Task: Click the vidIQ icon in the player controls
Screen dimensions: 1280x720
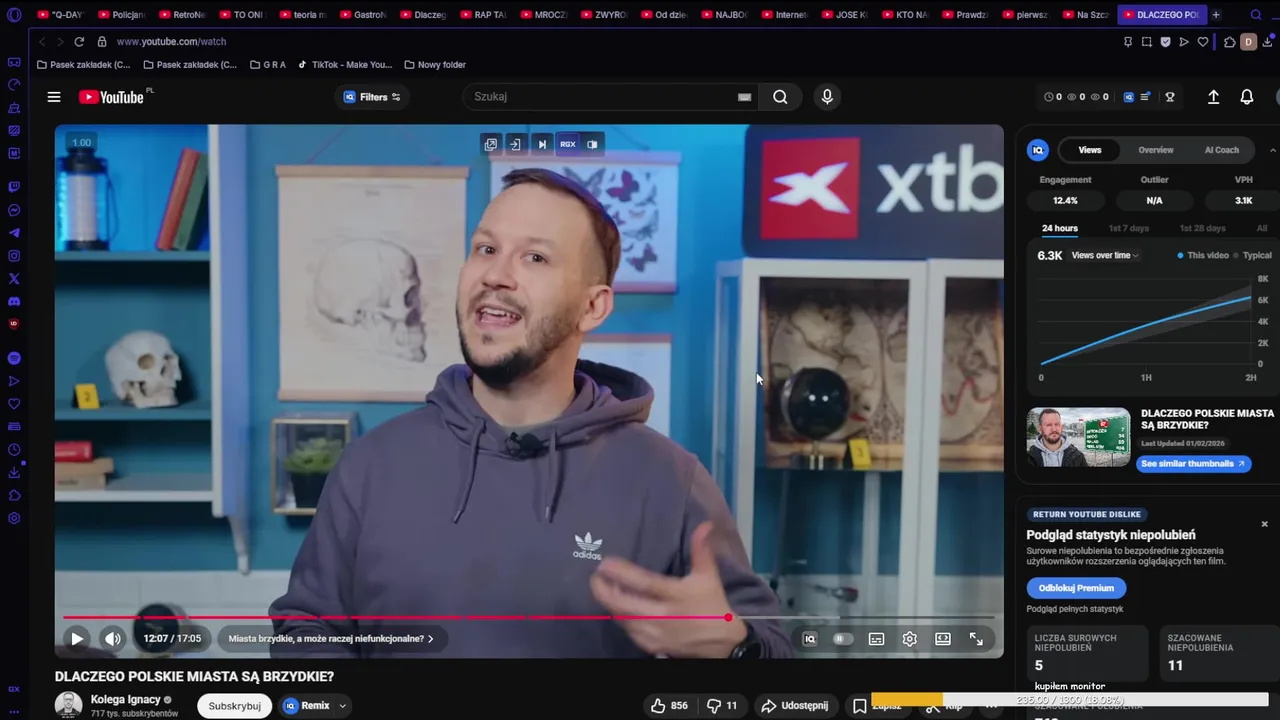Action: 810,639
